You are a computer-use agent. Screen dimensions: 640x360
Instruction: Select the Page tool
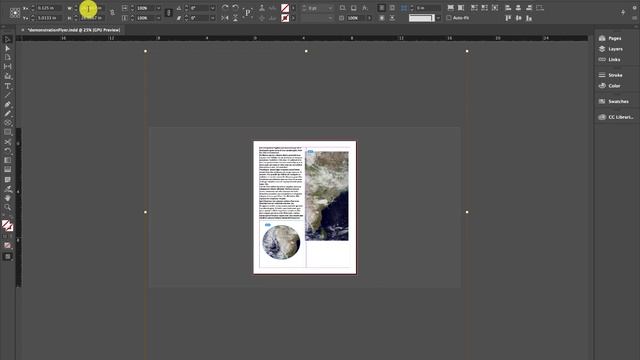point(7,57)
